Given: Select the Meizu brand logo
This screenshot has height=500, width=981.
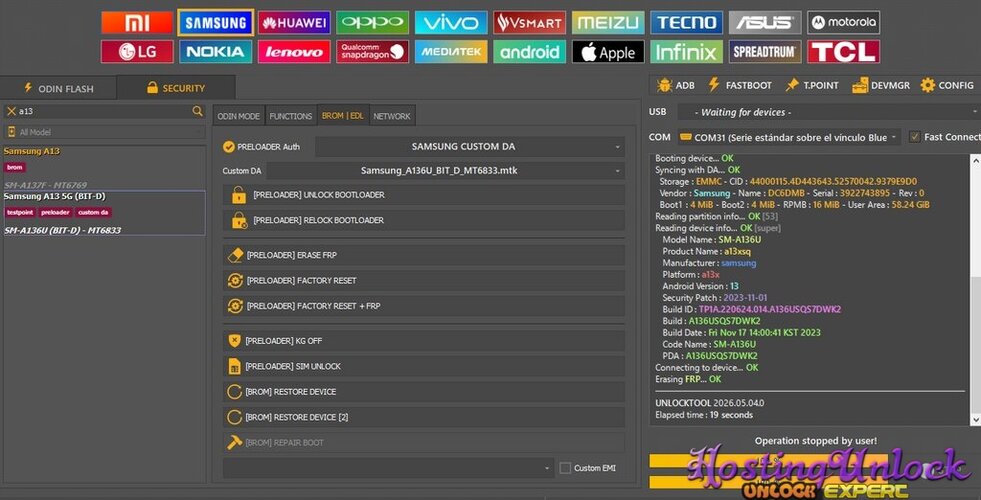Looking at the screenshot, I should [x=607, y=23].
